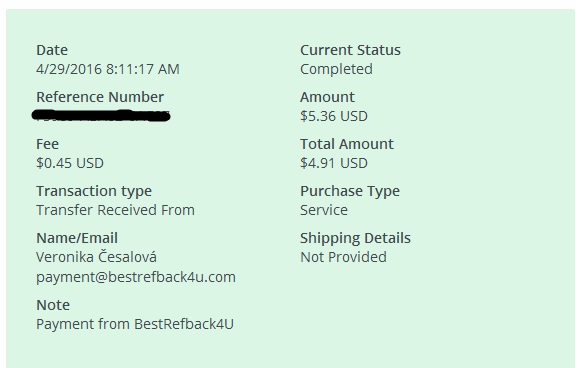
Task: Select the date 4/29/2016 8:11:17 AM
Action: coord(108,69)
